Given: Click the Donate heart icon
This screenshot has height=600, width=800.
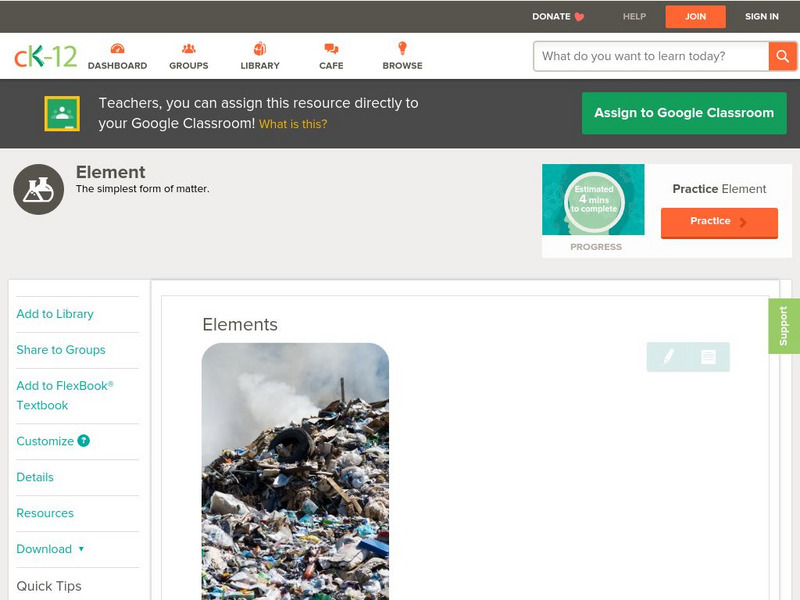Looking at the screenshot, I should tap(579, 17).
